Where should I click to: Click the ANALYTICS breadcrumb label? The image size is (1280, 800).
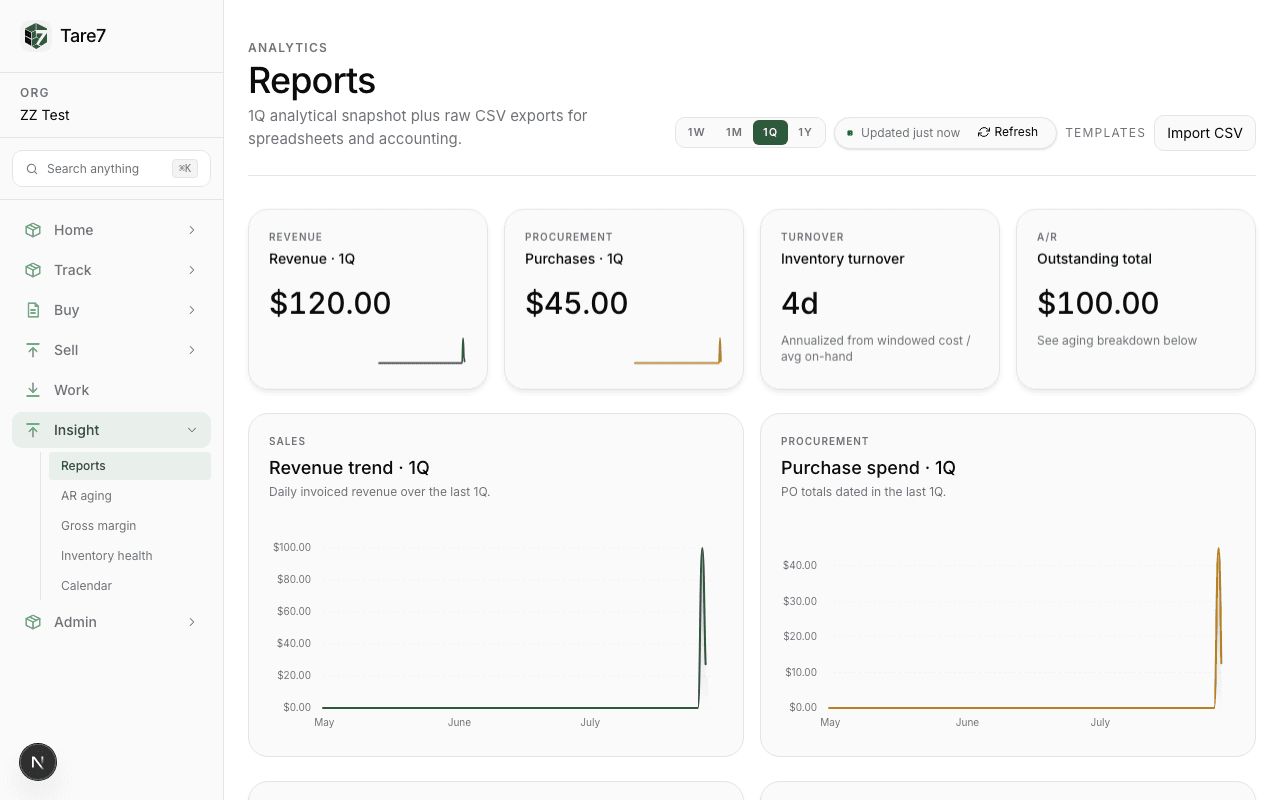pyautogui.click(x=288, y=48)
